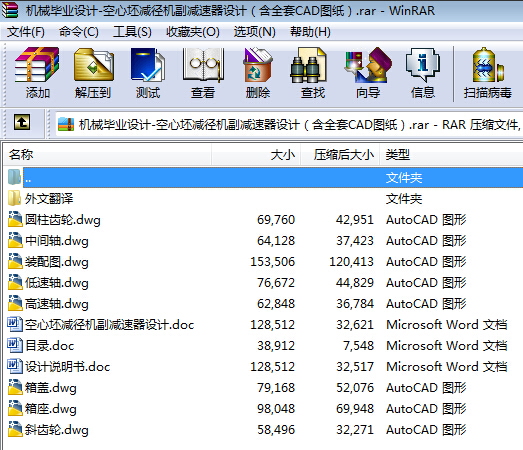Click size value 79,168

tap(276, 388)
